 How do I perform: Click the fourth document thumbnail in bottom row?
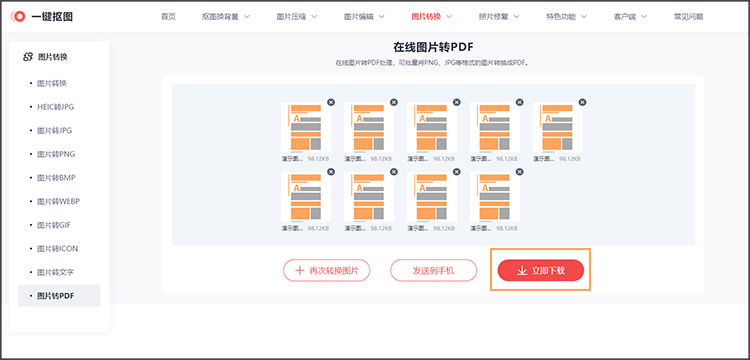point(495,196)
